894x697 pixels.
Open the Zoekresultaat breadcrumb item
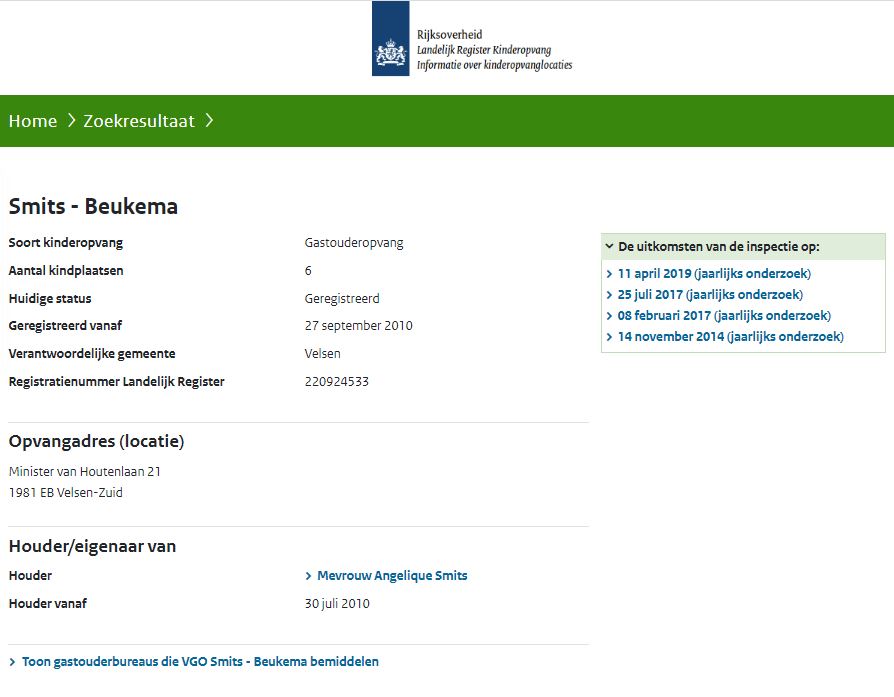[139, 121]
